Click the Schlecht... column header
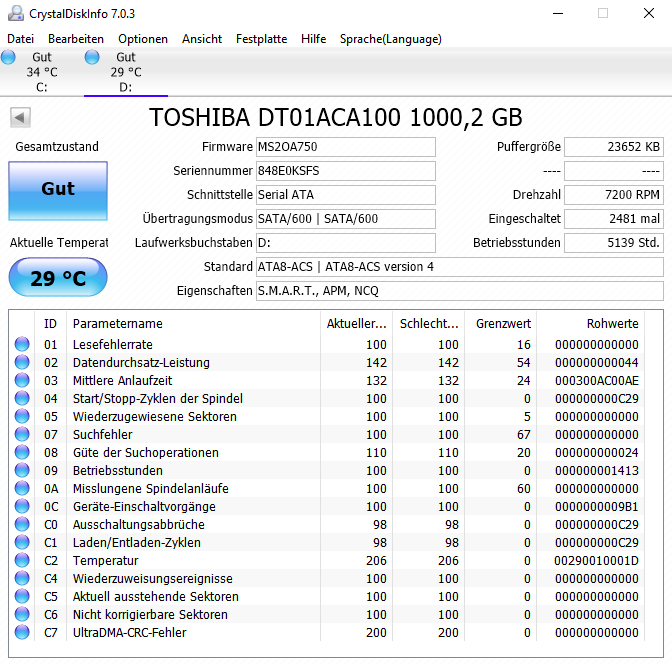 click(429, 324)
